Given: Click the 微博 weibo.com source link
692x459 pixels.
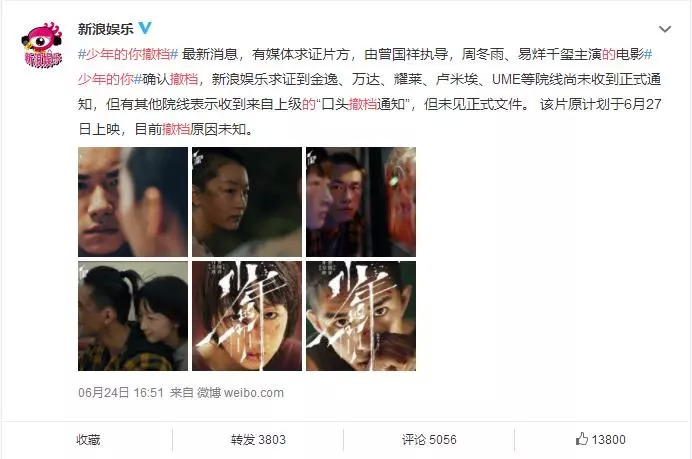Looking at the screenshot, I should point(240,392).
